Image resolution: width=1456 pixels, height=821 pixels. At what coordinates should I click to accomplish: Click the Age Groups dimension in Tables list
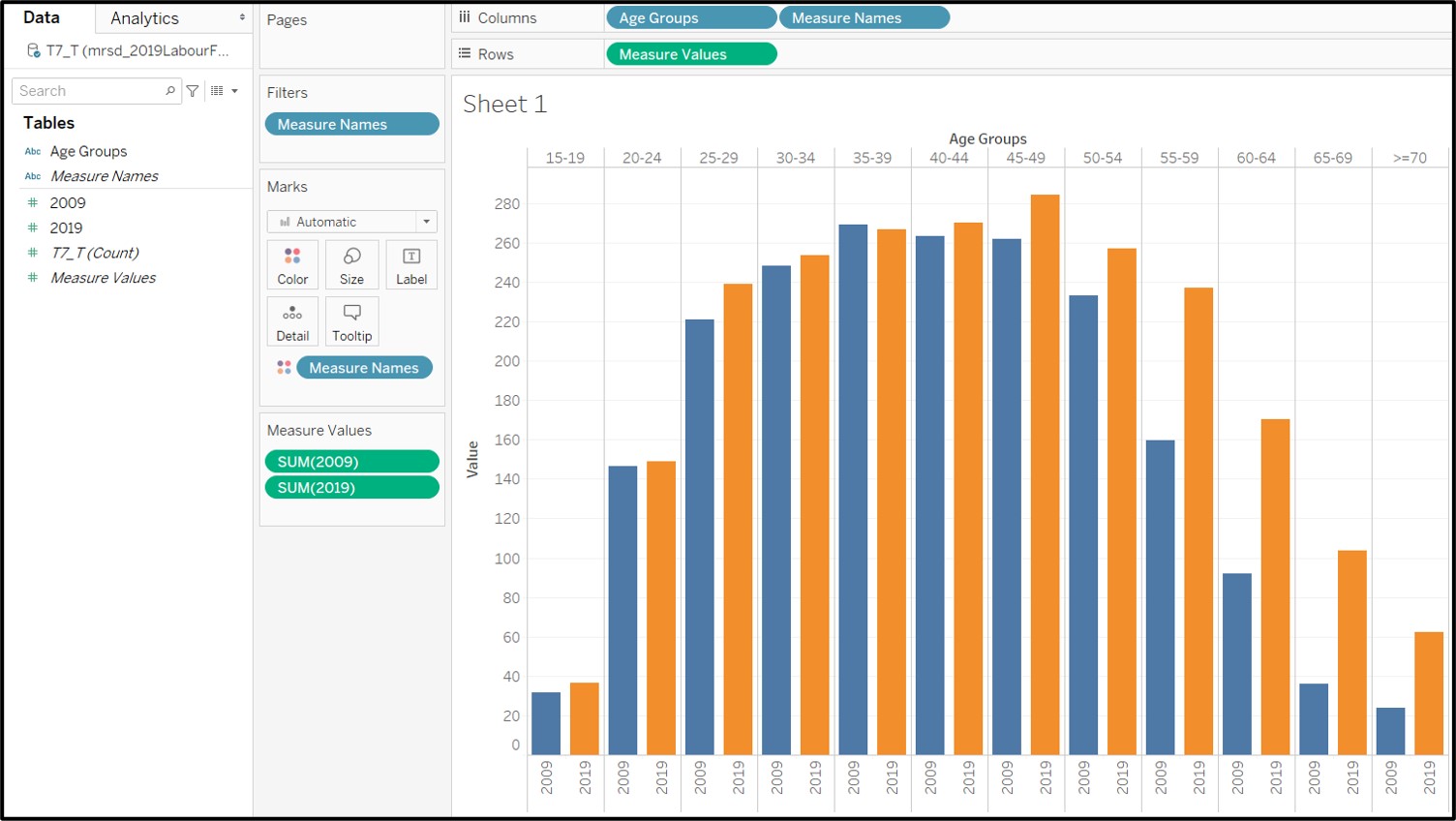(x=88, y=151)
